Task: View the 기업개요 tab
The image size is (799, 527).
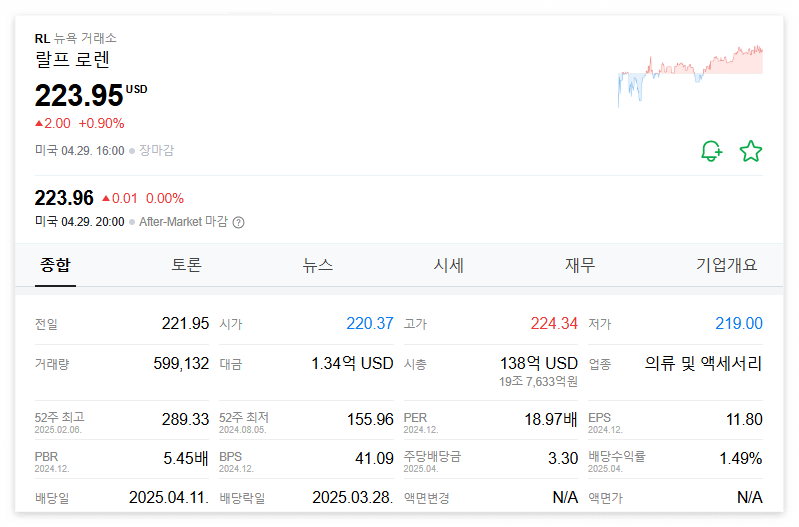Action: point(727,266)
